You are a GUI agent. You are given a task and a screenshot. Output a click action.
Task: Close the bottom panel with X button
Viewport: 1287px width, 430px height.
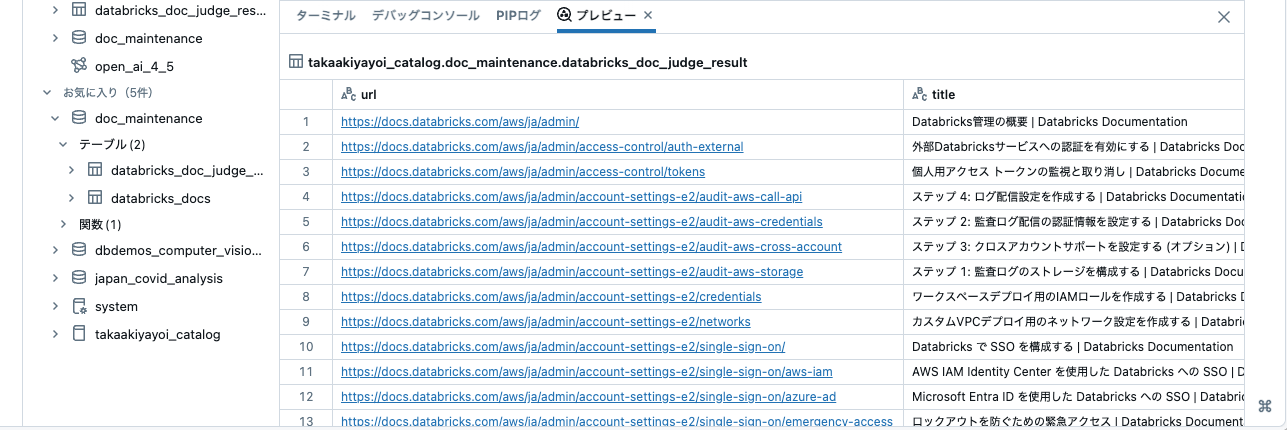[1223, 16]
